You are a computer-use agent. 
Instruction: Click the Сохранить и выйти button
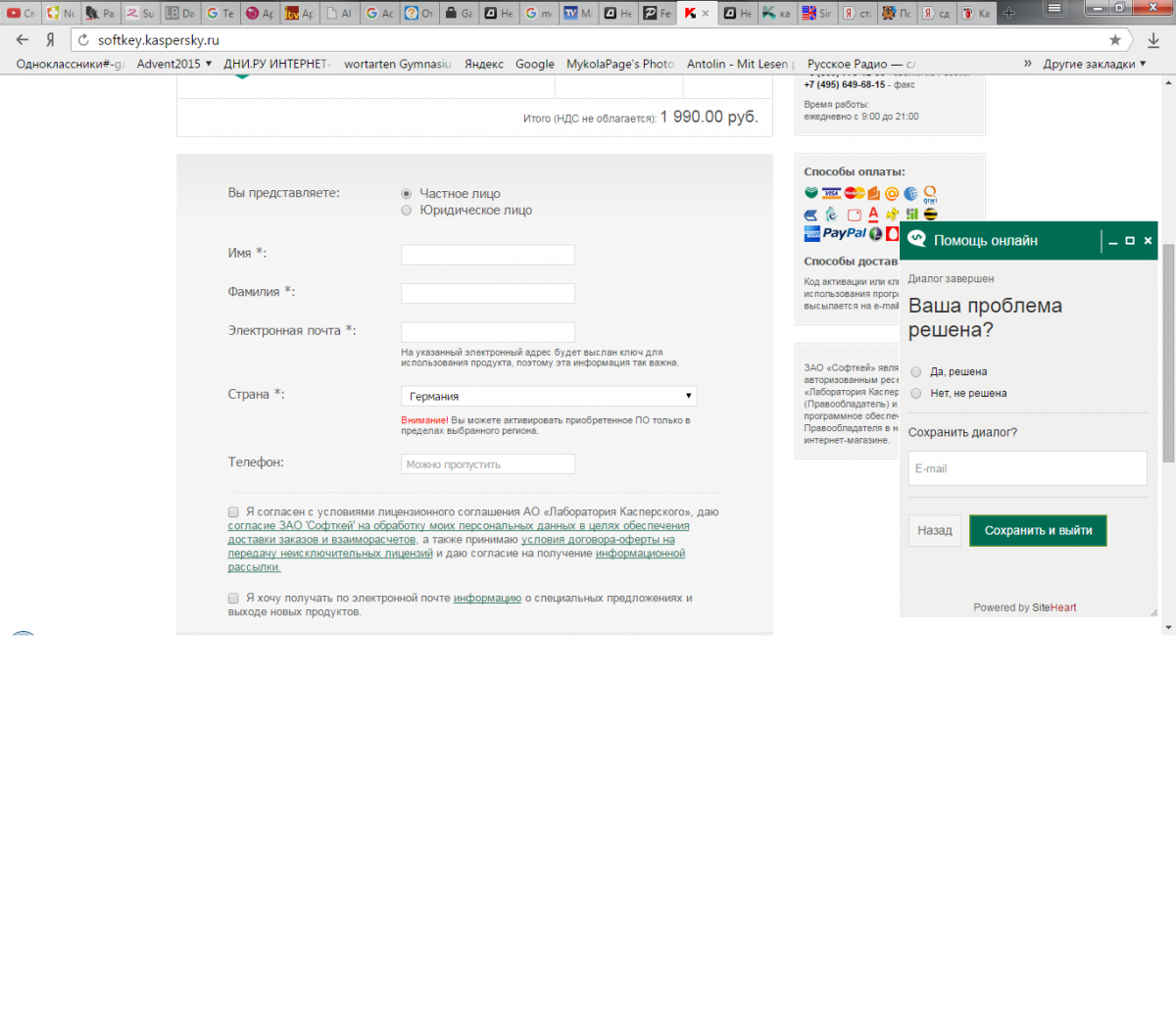(x=1038, y=530)
